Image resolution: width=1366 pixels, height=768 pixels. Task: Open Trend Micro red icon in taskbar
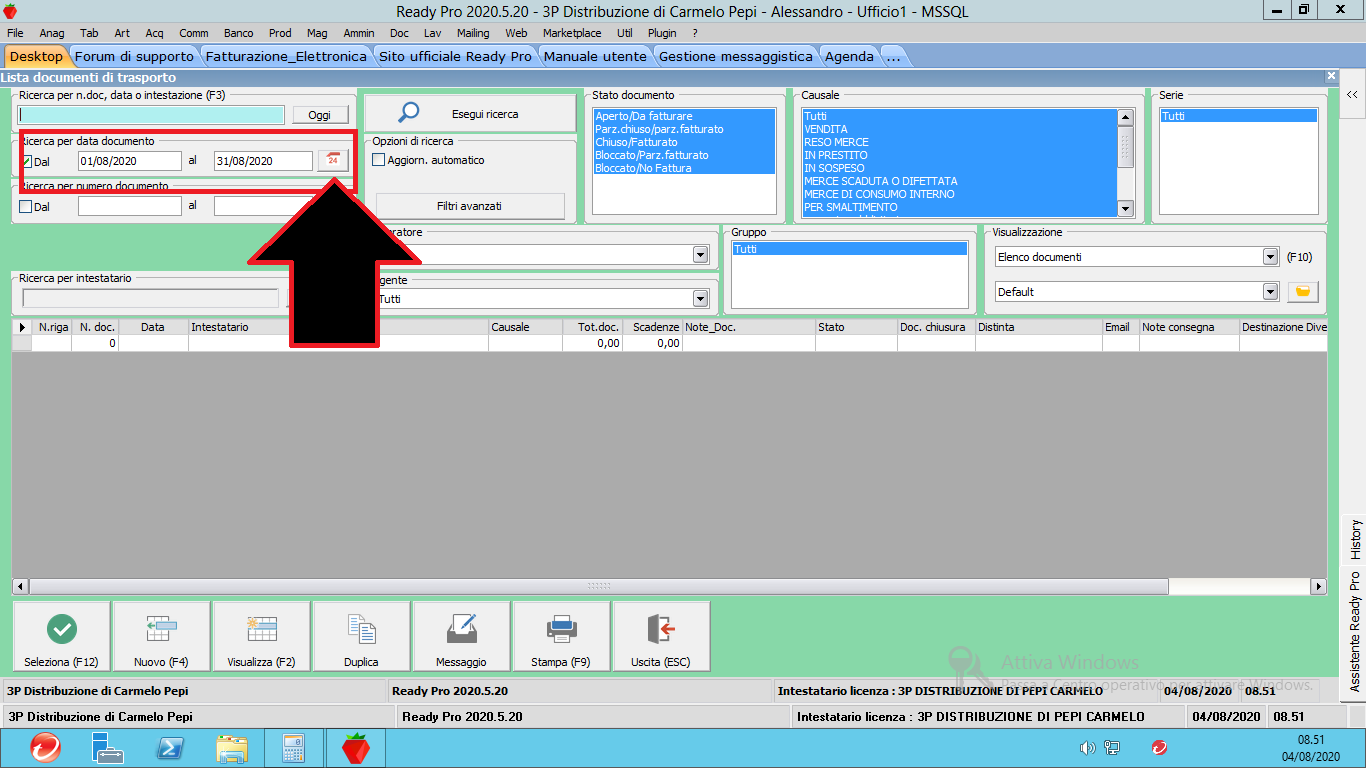coord(44,748)
